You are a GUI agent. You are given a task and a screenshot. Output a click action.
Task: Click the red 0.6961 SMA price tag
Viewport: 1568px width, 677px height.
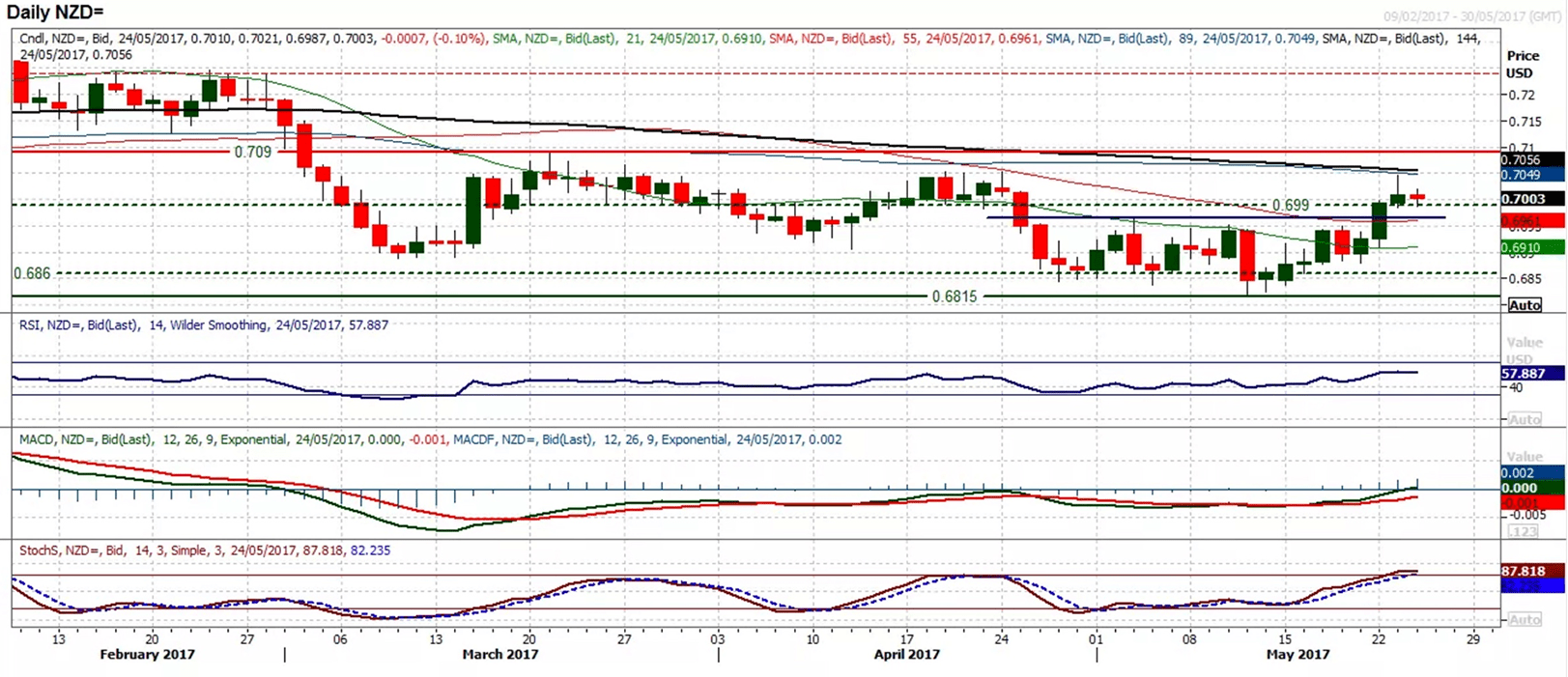click(x=1531, y=221)
